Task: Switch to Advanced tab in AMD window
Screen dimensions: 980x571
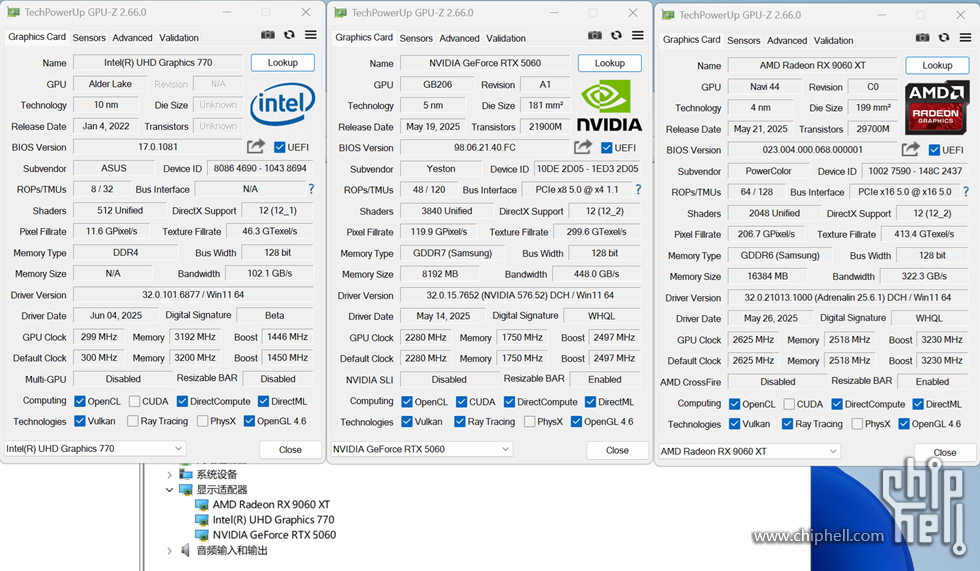Action: coord(787,40)
